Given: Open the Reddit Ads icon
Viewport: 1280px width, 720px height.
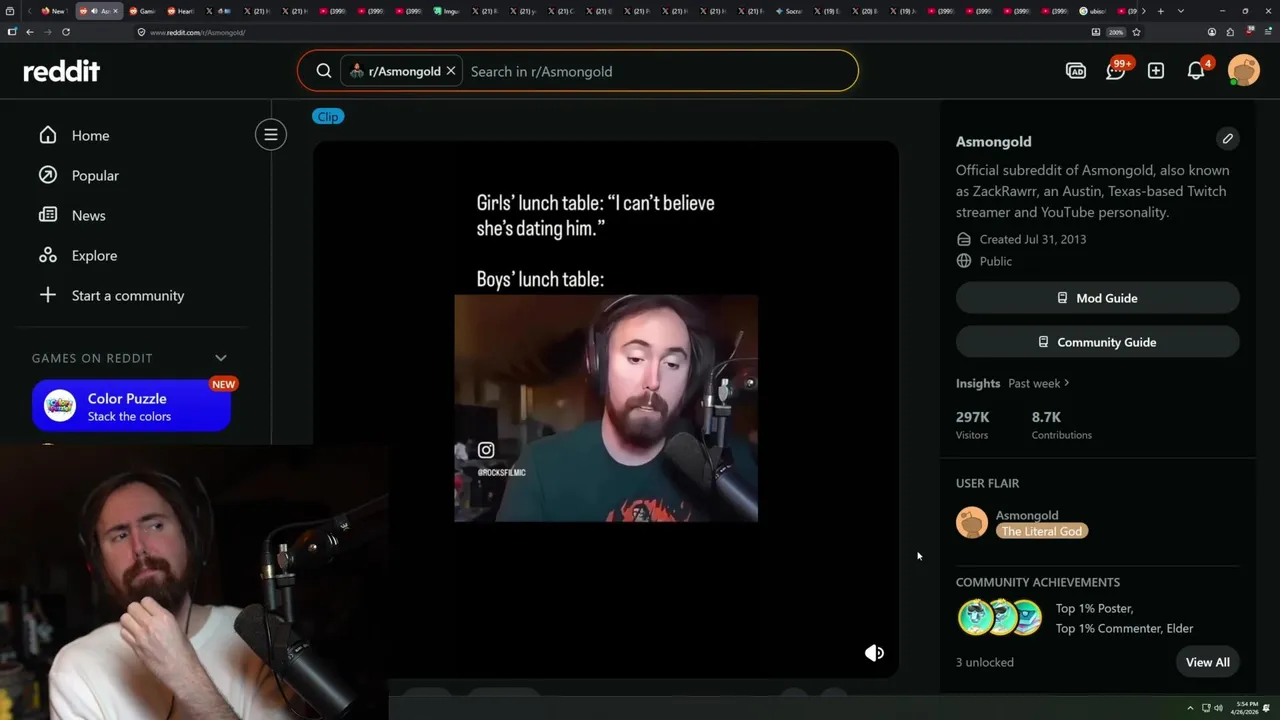Looking at the screenshot, I should (x=1076, y=71).
